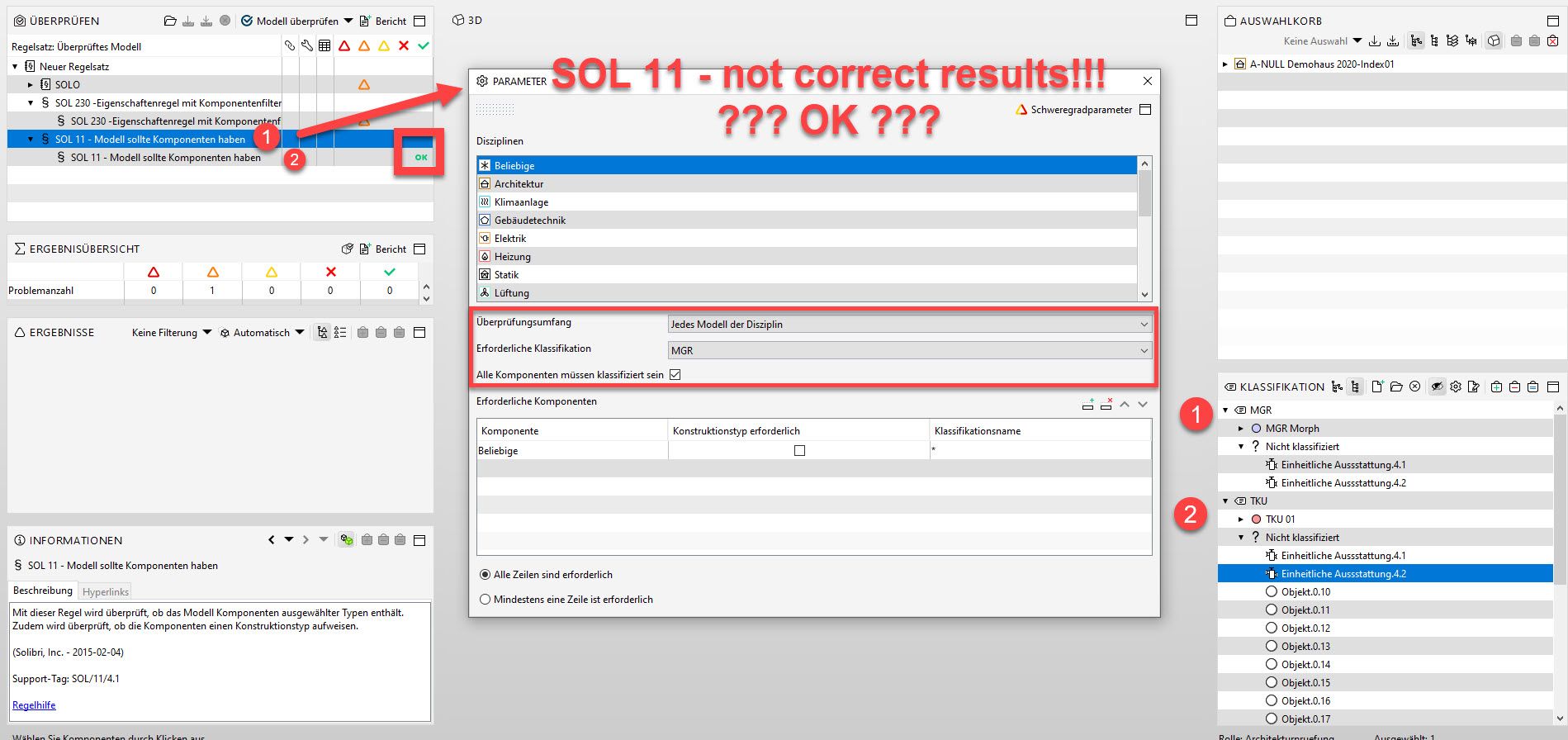Viewport: 1568px width, 740px height.
Task: Click red triangle critical severity header in Überprüfen
Action: [x=344, y=45]
